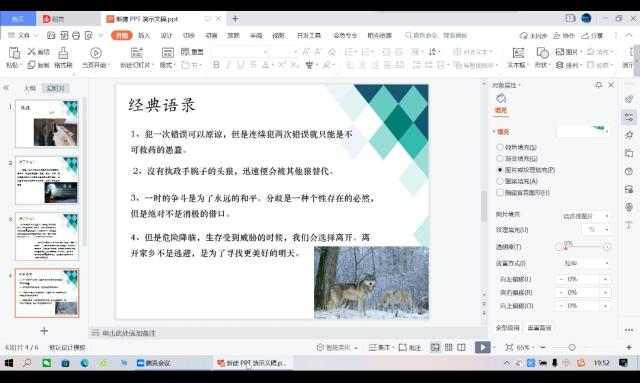The width and height of the screenshot is (640, 383).
Task: Click the help question-mark sidebar icon
Action: pos(629,171)
